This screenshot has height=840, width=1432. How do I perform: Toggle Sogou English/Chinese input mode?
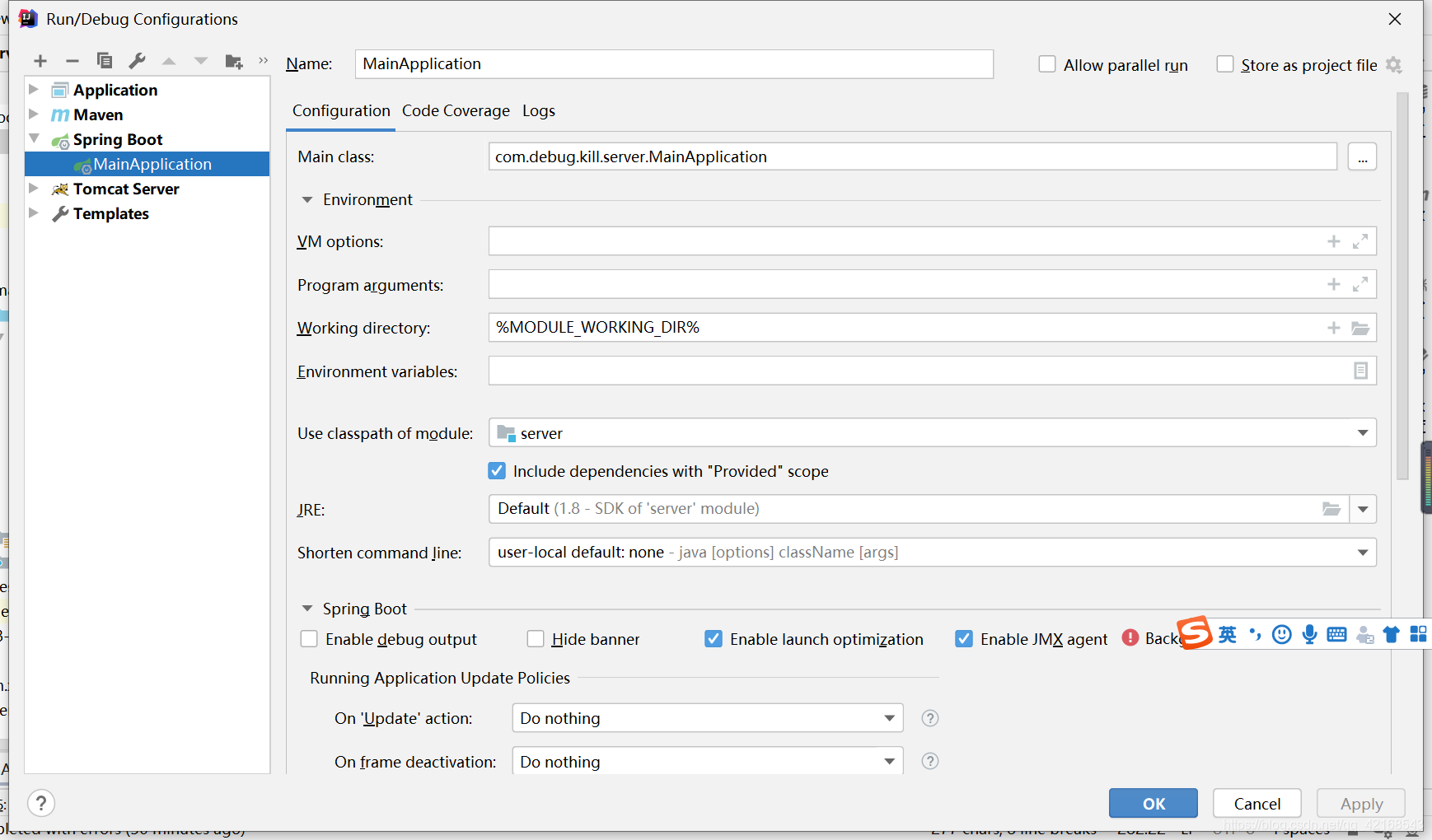pos(1228,634)
